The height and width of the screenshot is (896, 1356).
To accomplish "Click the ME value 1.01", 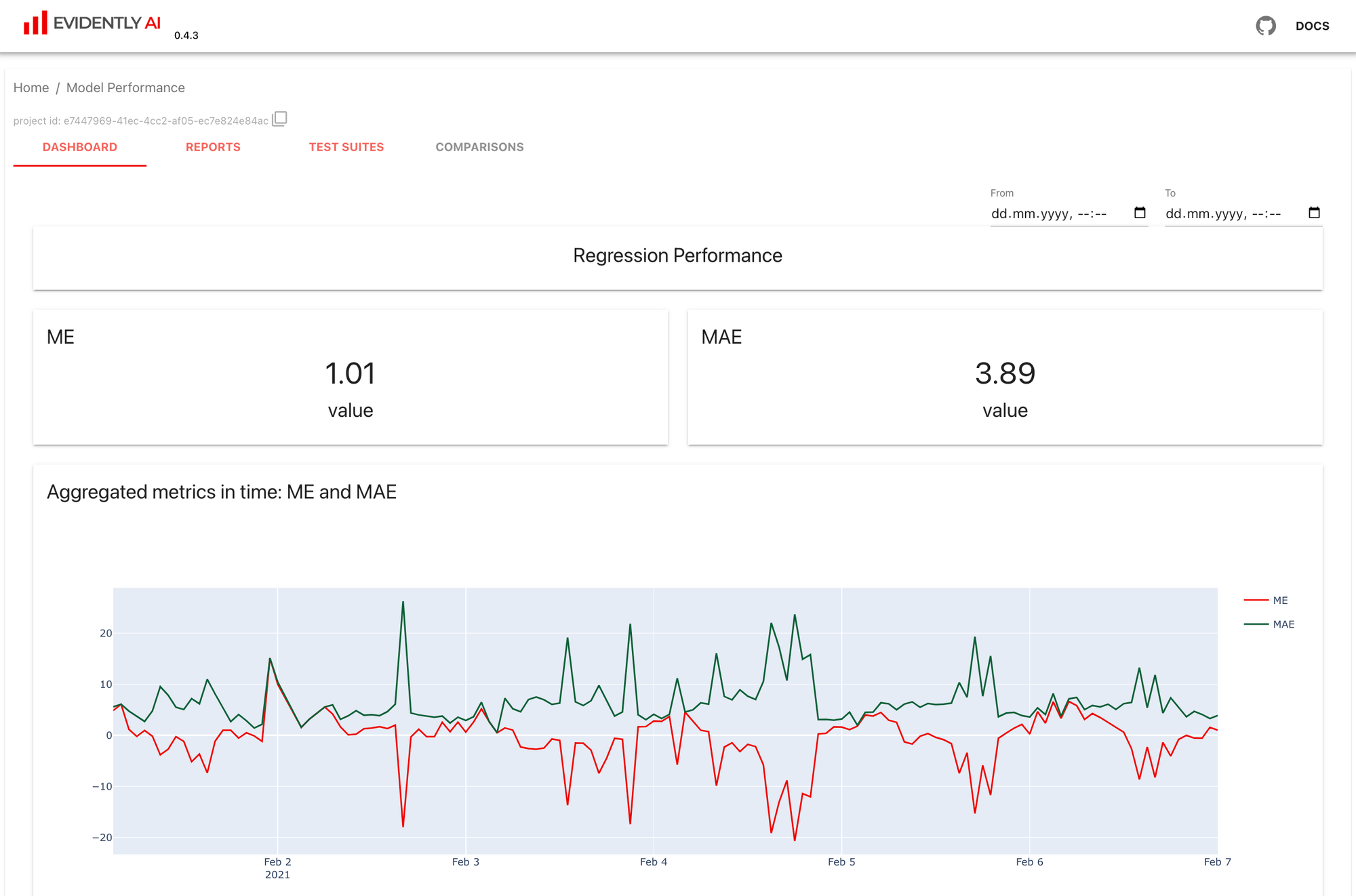I will [350, 373].
